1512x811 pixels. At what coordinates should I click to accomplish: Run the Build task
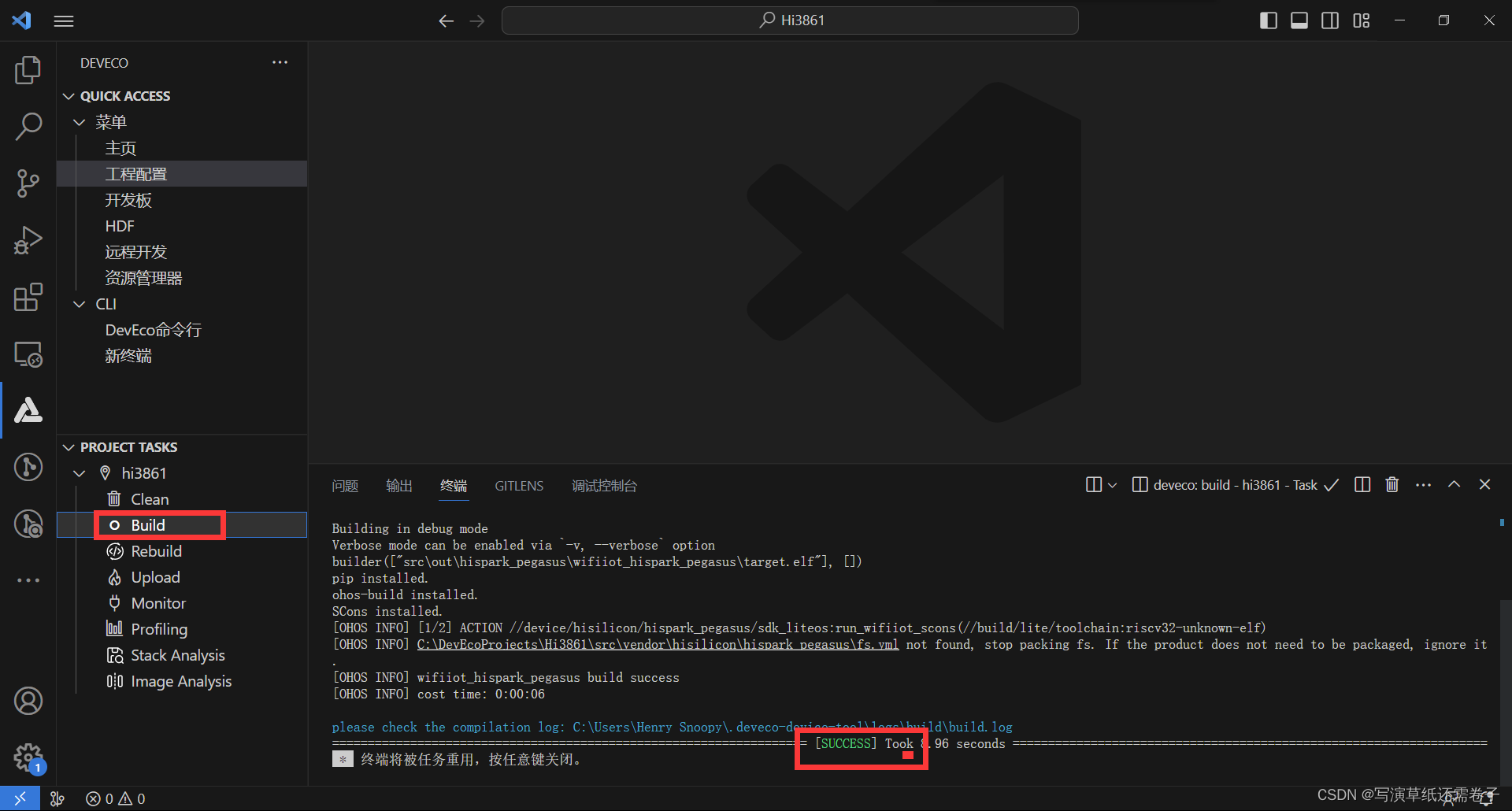click(x=182, y=525)
